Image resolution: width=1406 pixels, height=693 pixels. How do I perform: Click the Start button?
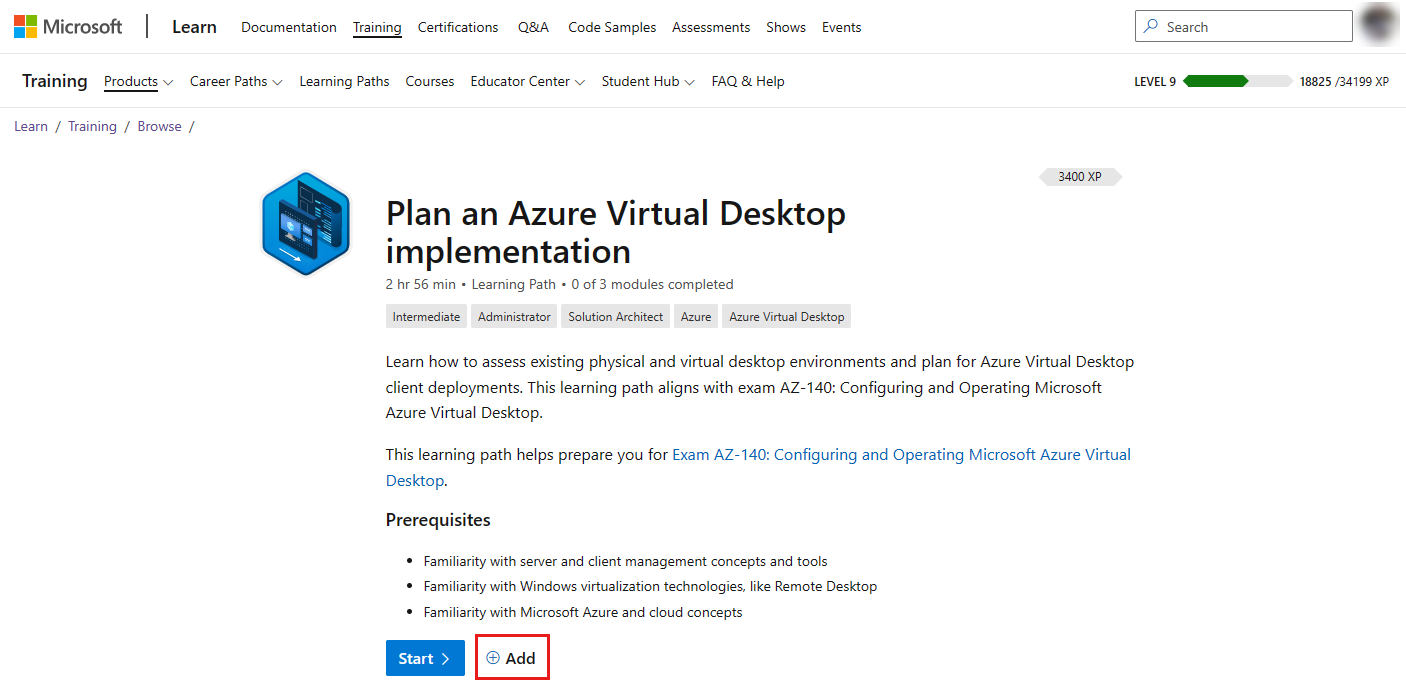[425, 658]
